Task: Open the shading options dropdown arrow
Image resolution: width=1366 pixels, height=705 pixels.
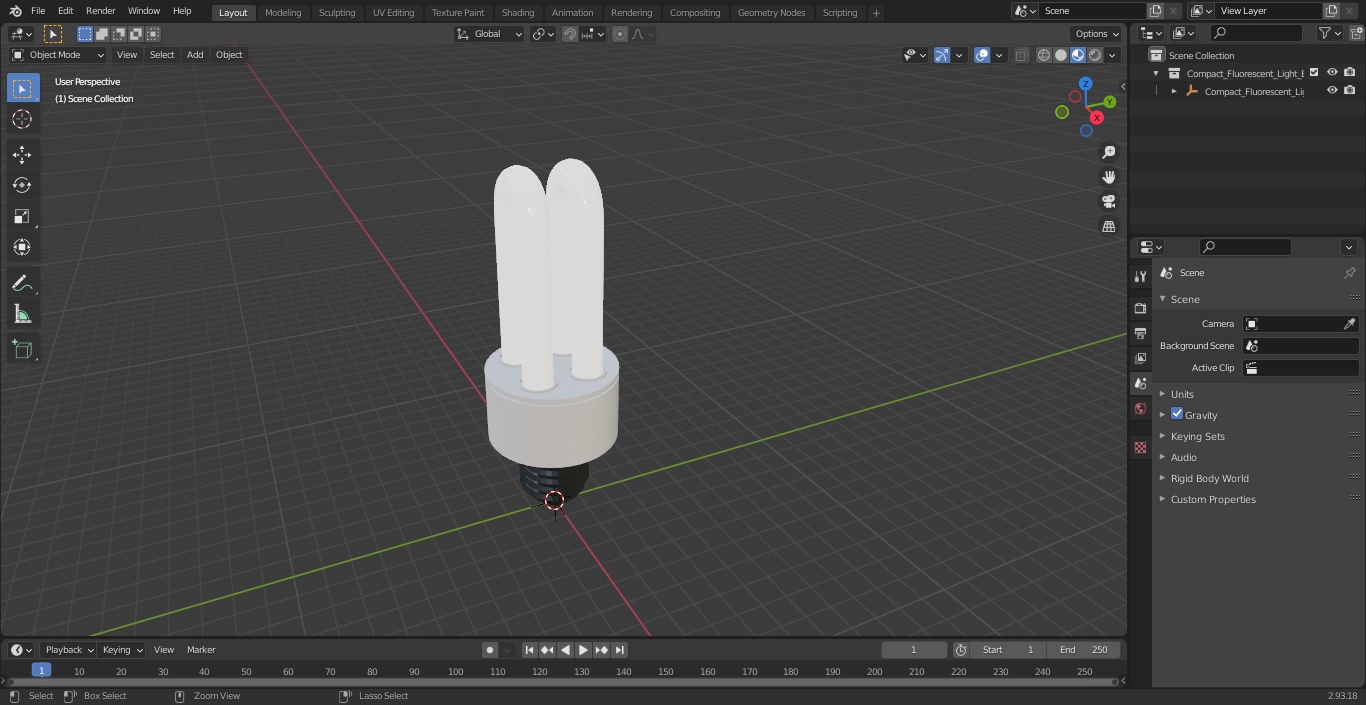Action: point(1112,56)
